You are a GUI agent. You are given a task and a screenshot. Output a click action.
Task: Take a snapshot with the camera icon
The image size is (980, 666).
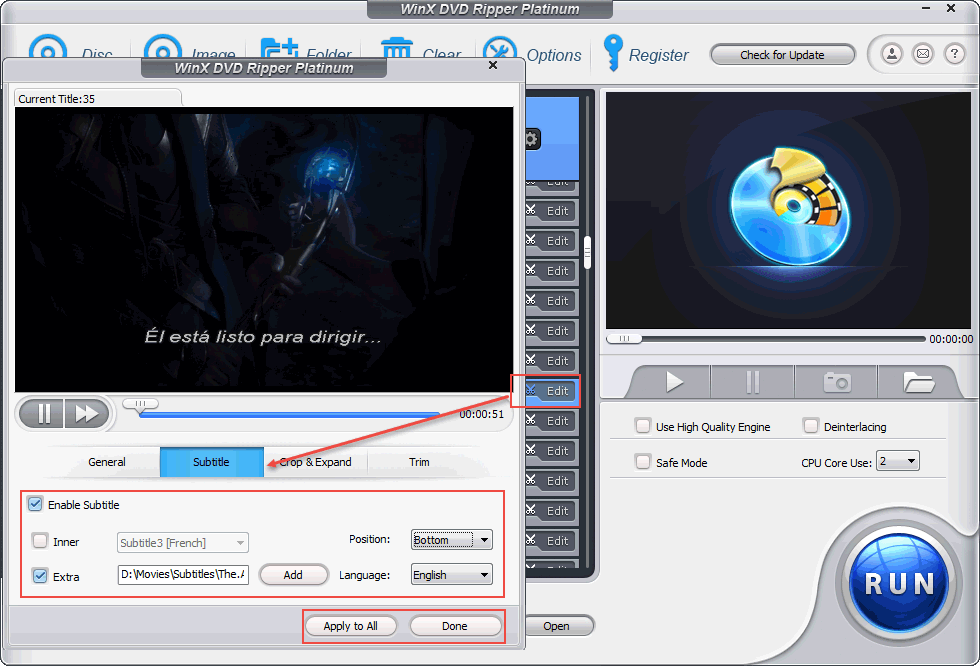click(x=837, y=381)
